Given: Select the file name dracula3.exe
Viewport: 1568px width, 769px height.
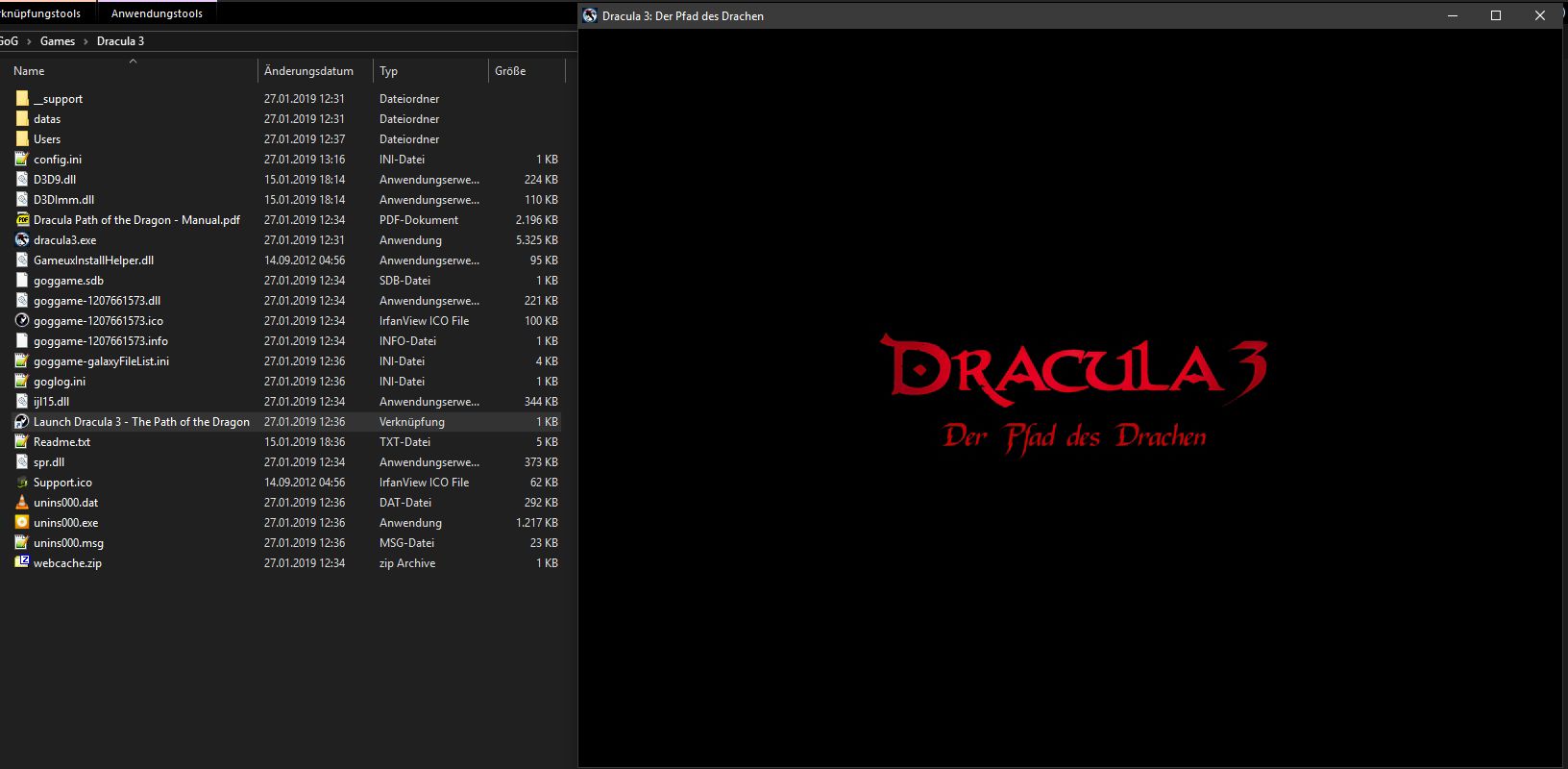Looking at the screenshot, I should [64, 240].
